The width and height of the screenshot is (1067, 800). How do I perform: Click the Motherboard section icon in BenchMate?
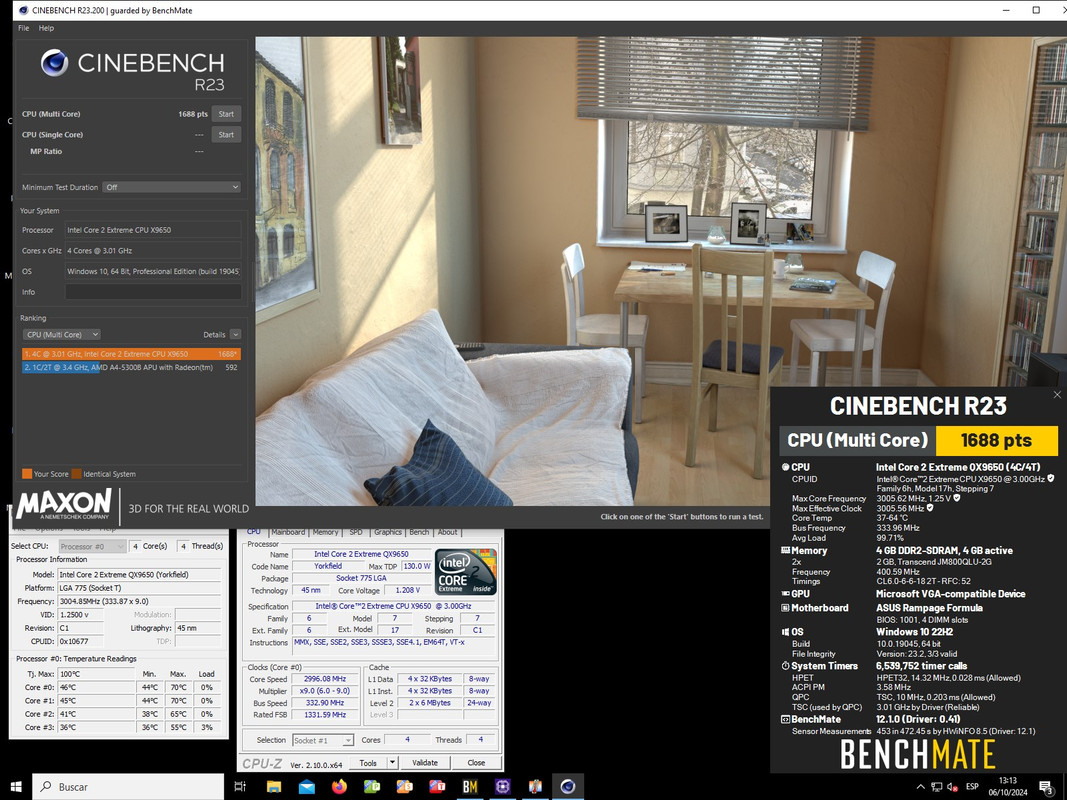(785, 607)
